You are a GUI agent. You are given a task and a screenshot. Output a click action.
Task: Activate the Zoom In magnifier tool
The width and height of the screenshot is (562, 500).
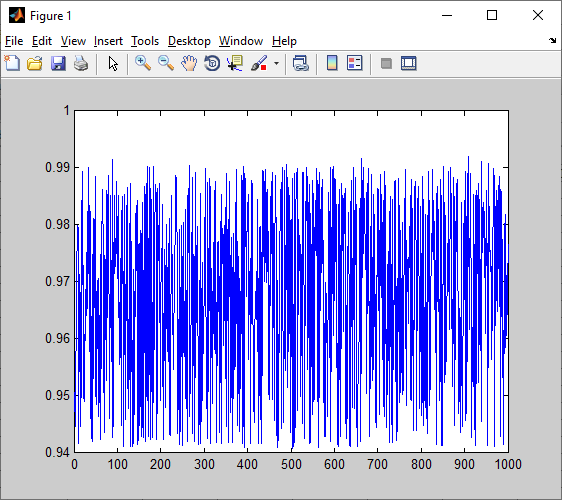(x=143, y=63)
